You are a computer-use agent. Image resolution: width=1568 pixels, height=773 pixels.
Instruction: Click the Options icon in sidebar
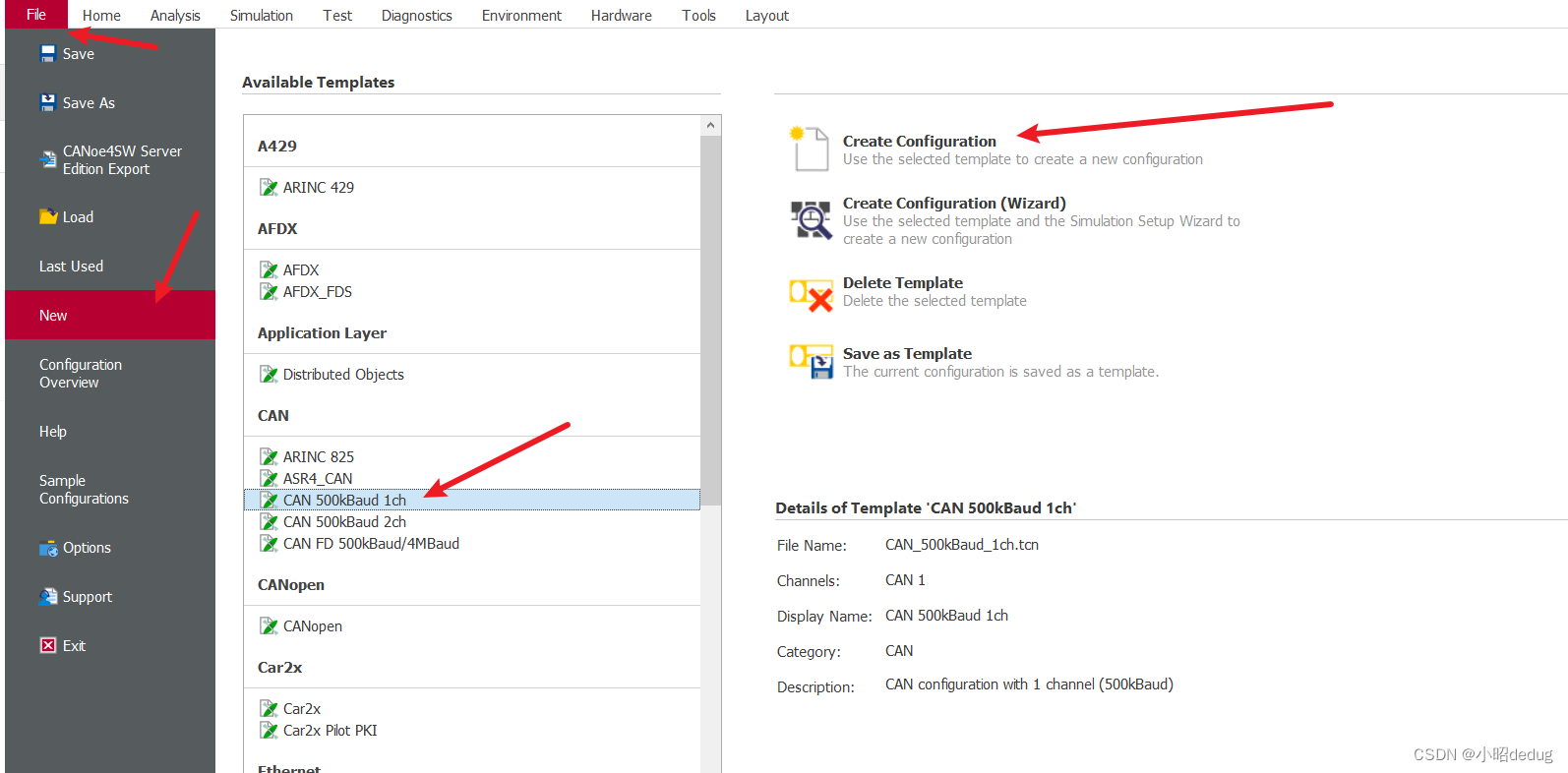tap(48, 548)
